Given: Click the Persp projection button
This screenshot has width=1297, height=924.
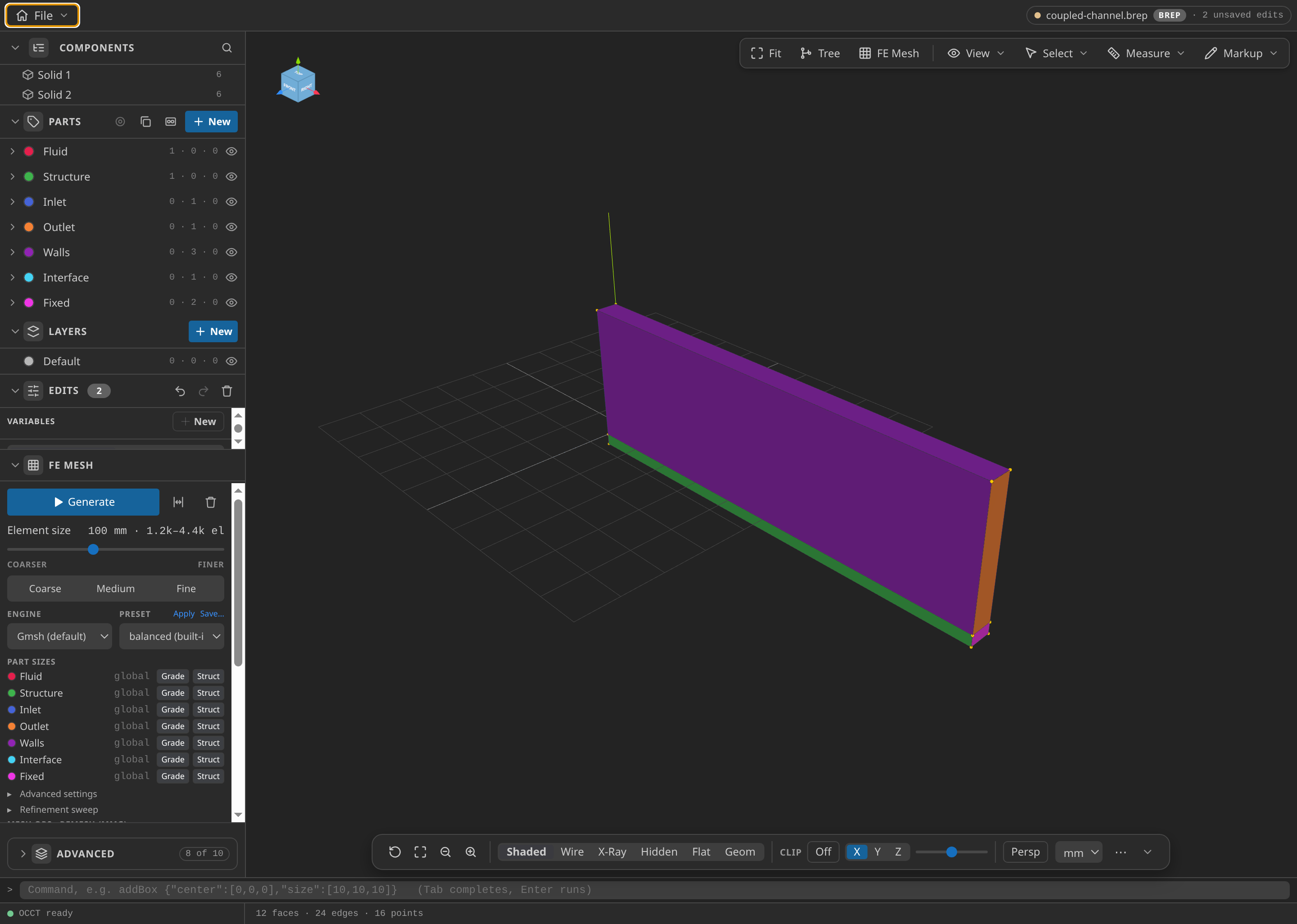Looking at the screenshot, I should point(1025,852).
